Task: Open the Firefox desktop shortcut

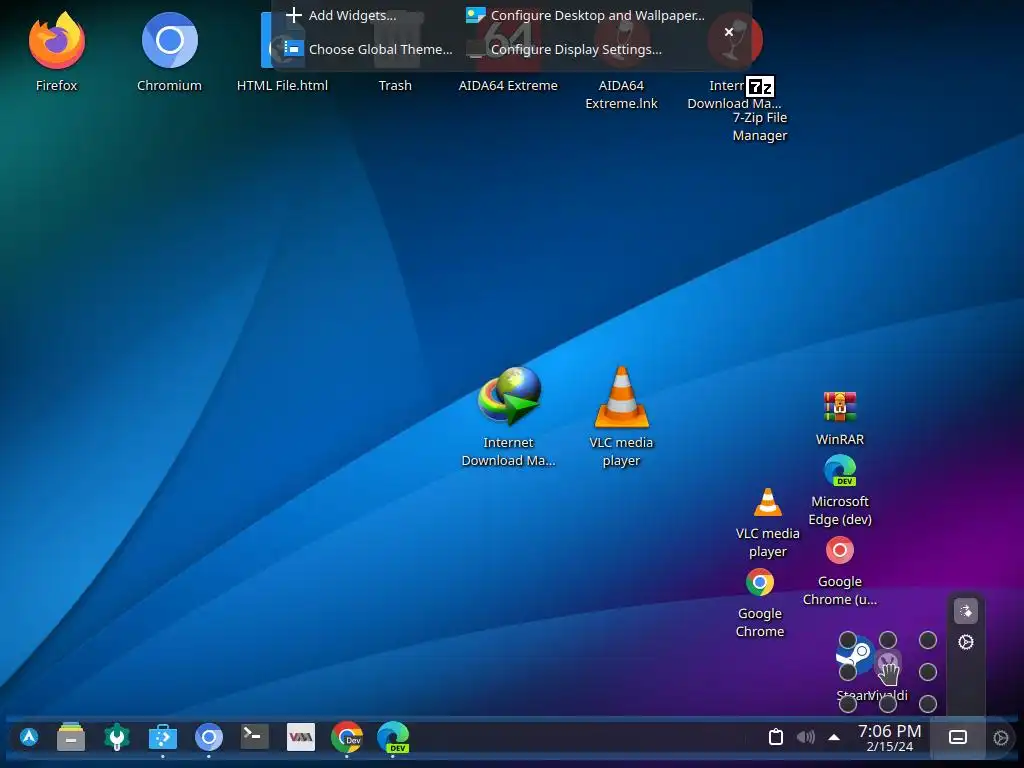Action: tap(57, 40)
